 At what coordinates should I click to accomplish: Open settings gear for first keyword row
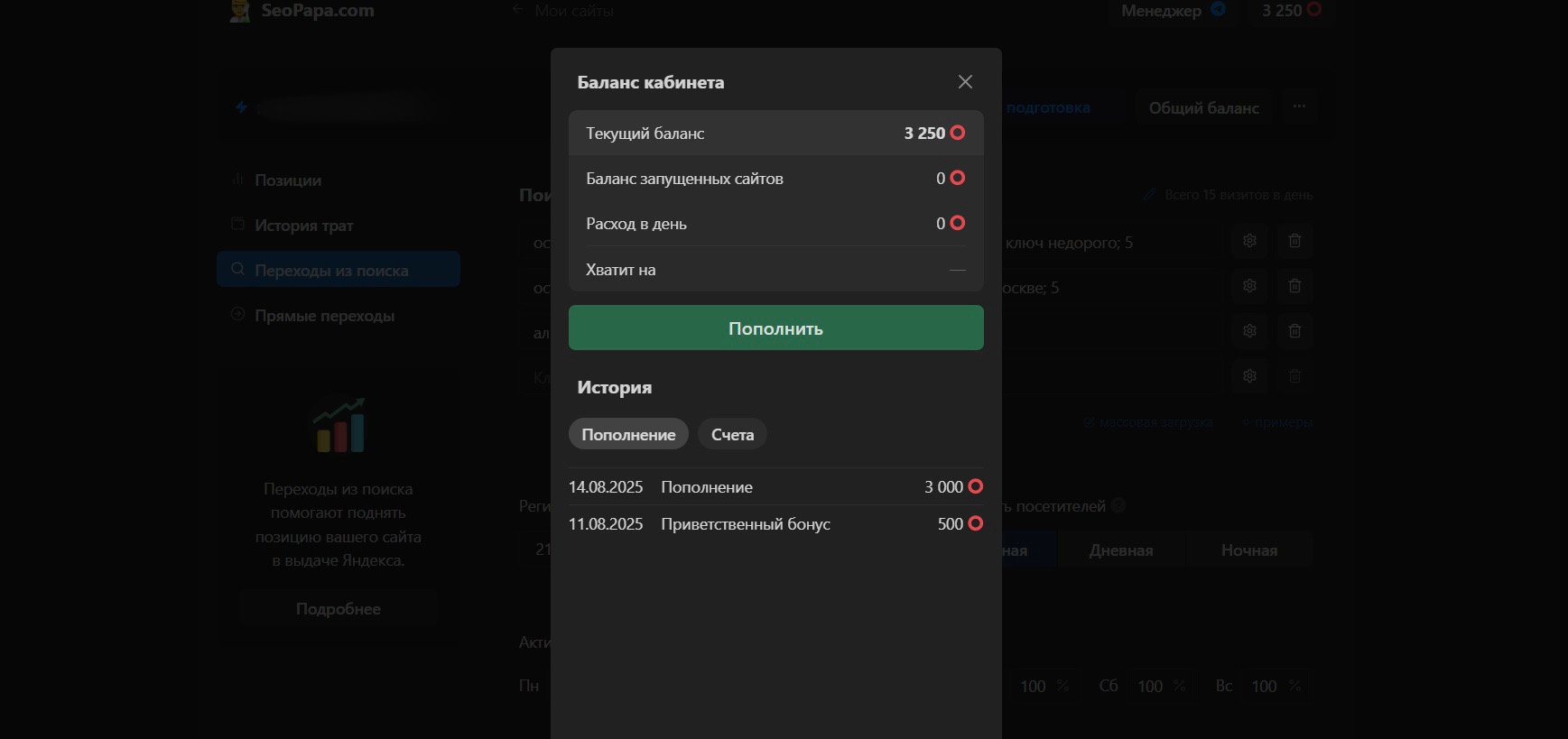[x=1249, y=241]
